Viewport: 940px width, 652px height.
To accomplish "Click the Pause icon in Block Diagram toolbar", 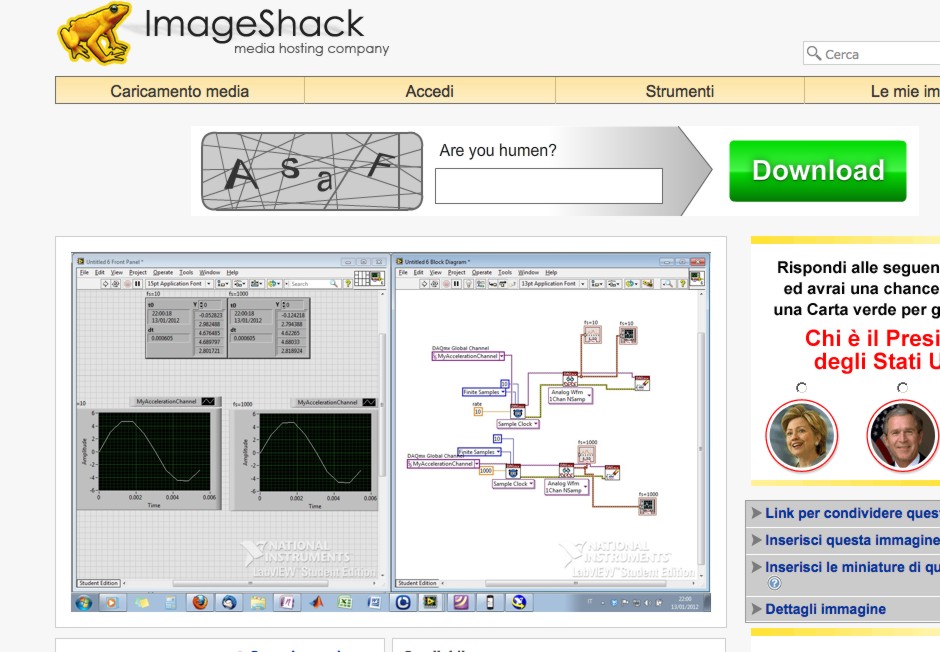I will tap(456, 284).
